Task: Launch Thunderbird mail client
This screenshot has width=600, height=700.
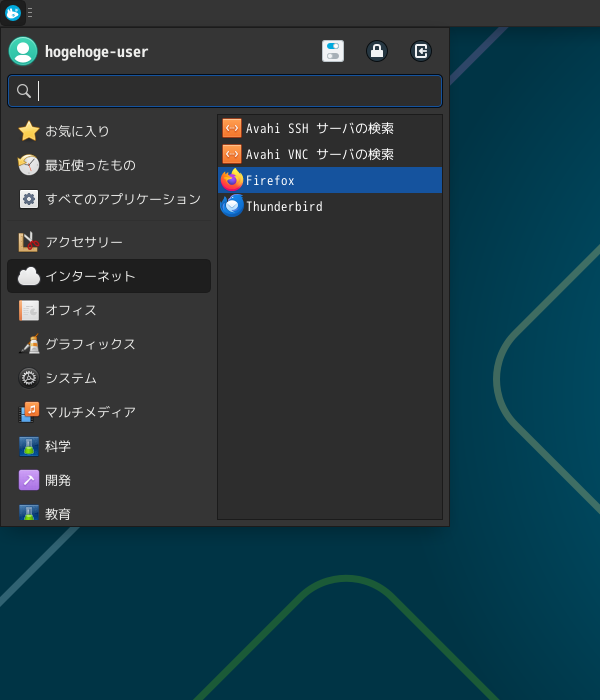Action: (330, 206)
